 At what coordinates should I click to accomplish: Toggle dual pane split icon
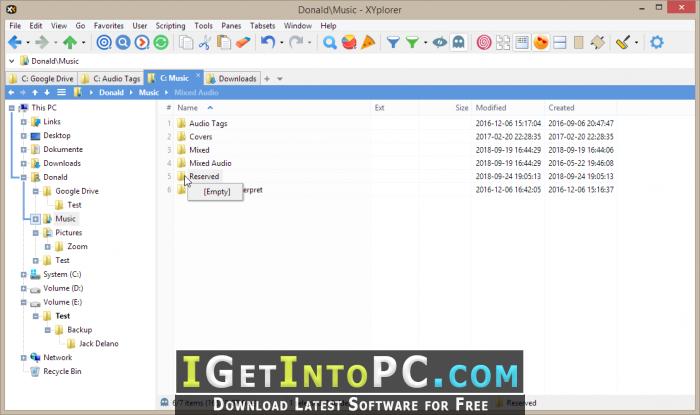pyautogui.click(x=560, y=42)
